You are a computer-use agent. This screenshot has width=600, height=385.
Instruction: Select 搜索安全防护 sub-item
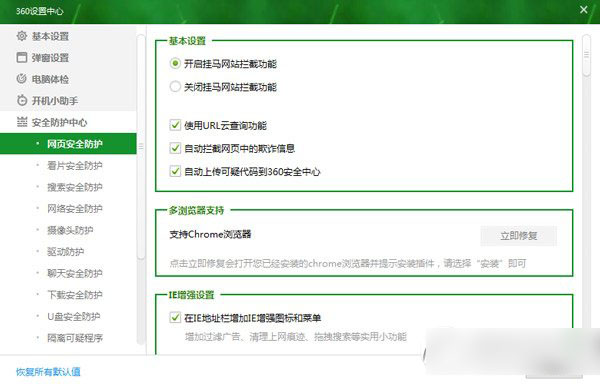click(x=68, y=187)
